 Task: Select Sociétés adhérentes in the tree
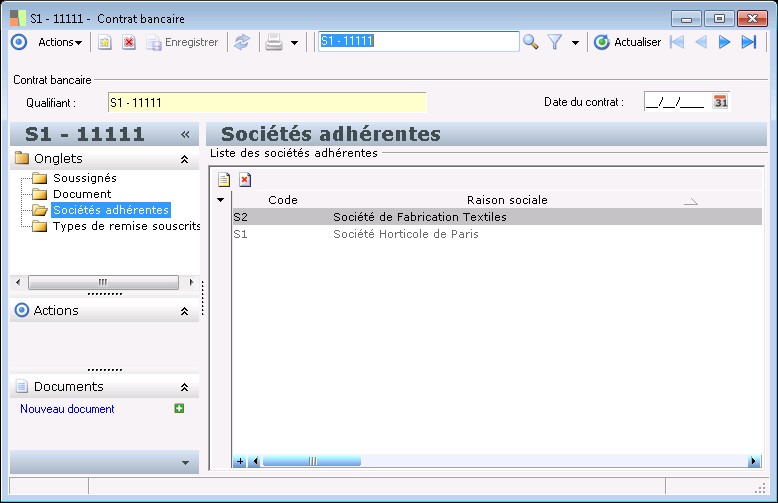point(111,210)
